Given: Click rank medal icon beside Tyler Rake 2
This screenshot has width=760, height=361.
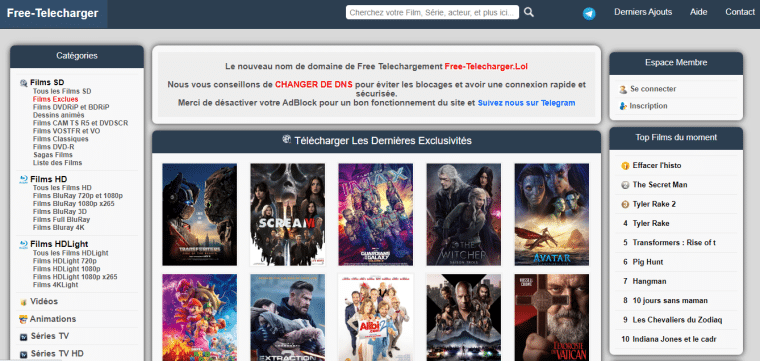Looking at the screenshot, I should (625, 204).
